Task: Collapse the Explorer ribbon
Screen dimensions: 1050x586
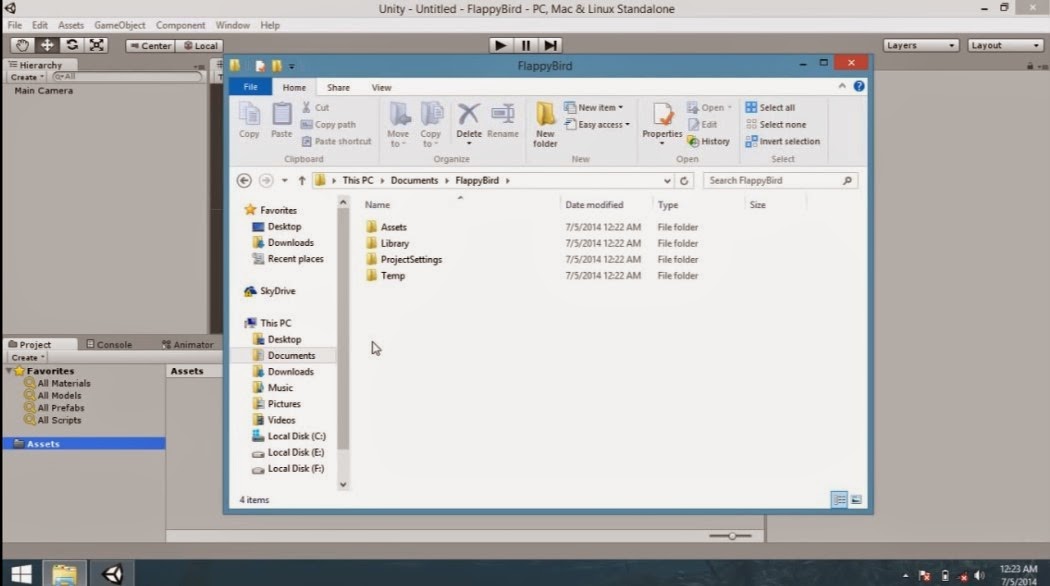Action: click(842, 86)
